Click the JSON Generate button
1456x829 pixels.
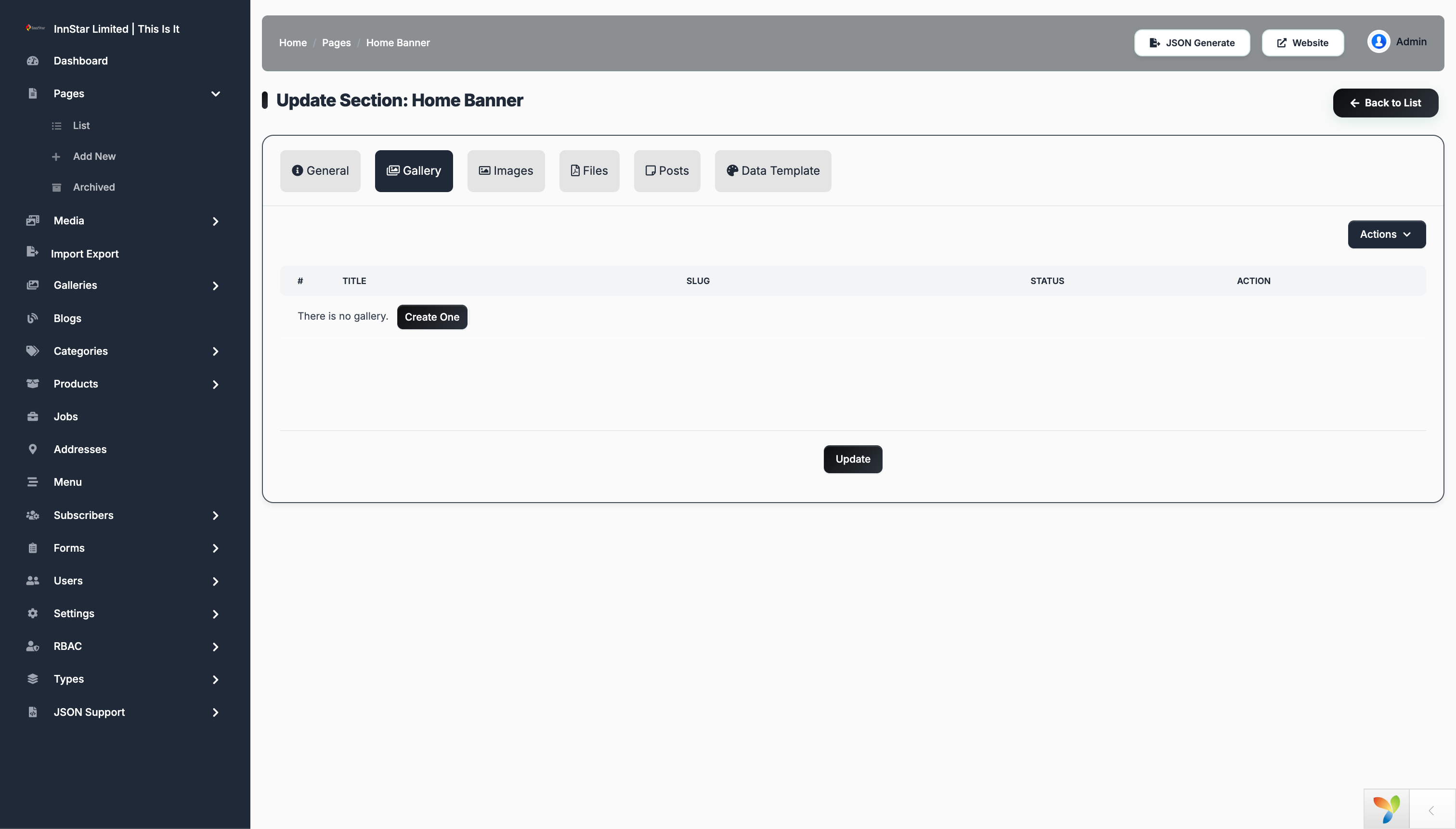coord(1192,43)
